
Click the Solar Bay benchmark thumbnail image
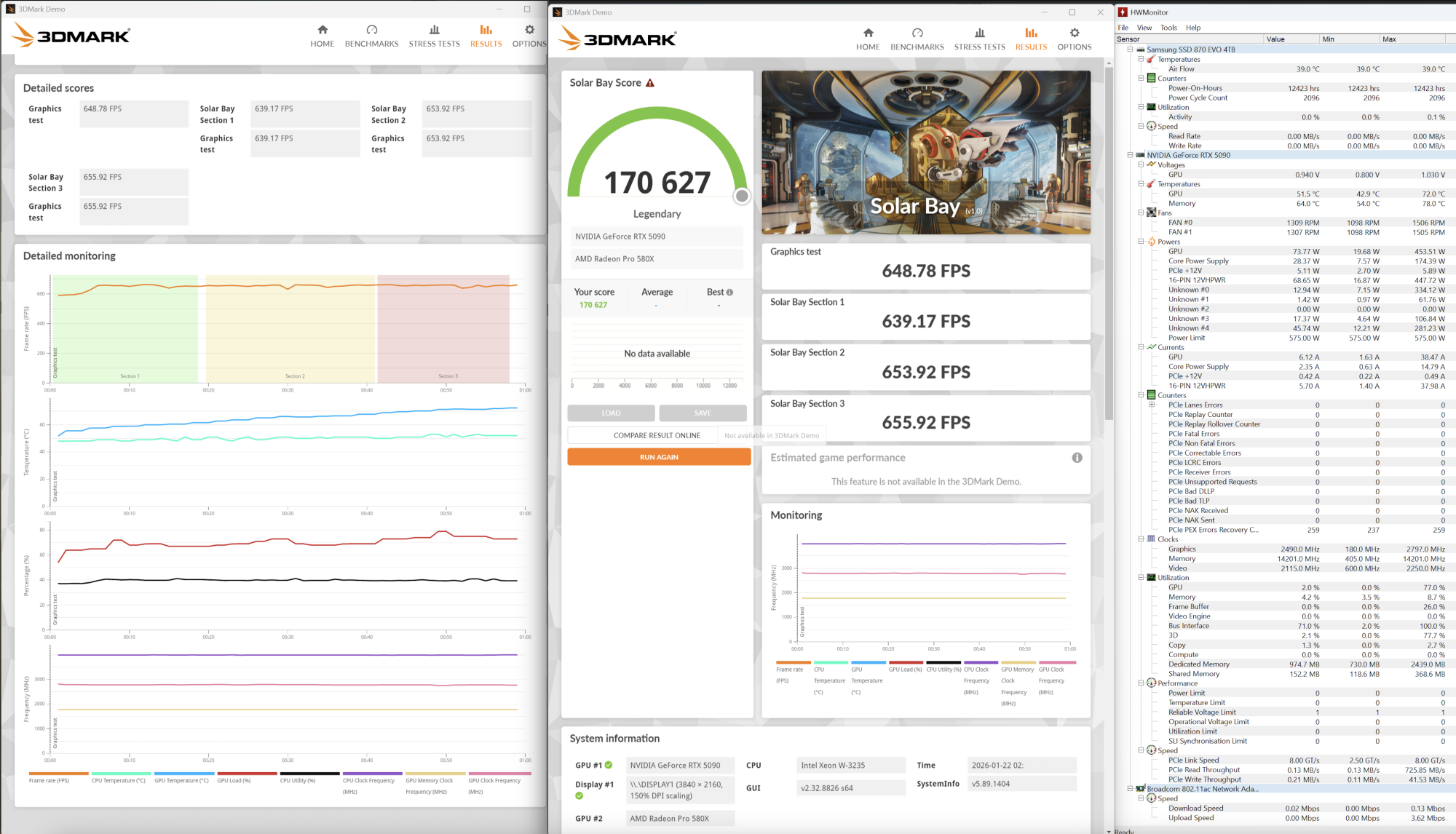tap(925, 152)
